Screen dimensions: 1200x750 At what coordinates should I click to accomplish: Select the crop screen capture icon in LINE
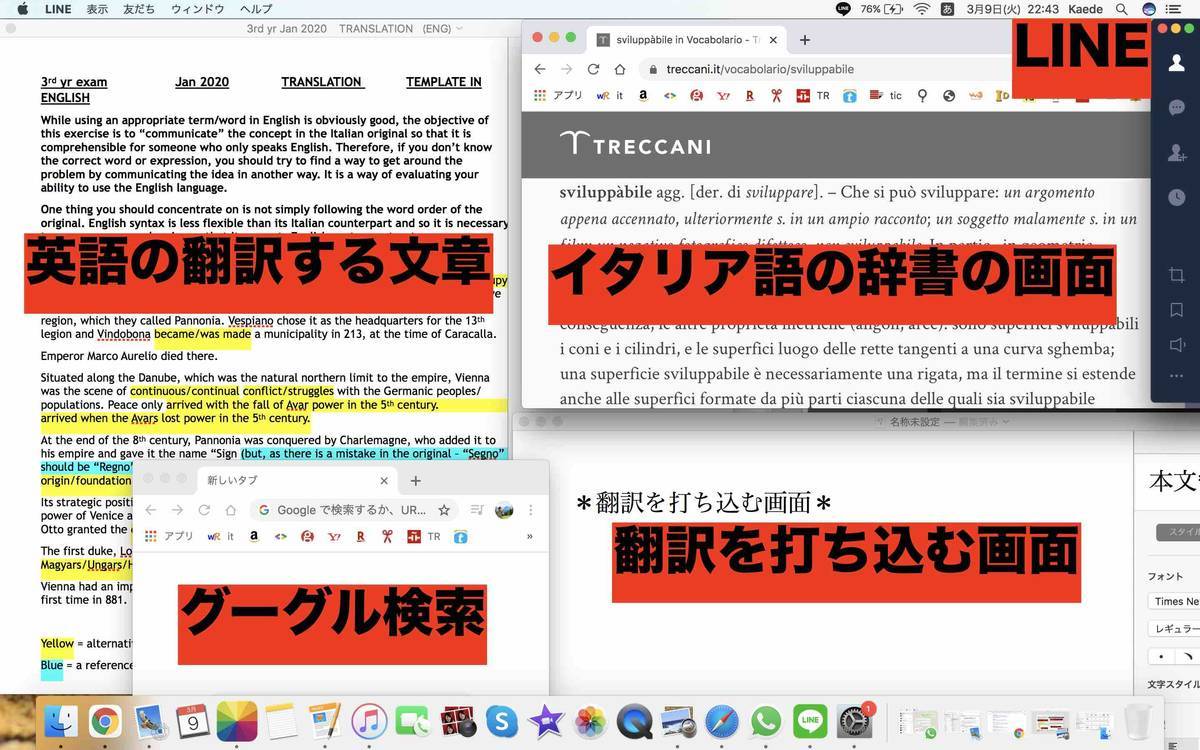coord(1177,275)
